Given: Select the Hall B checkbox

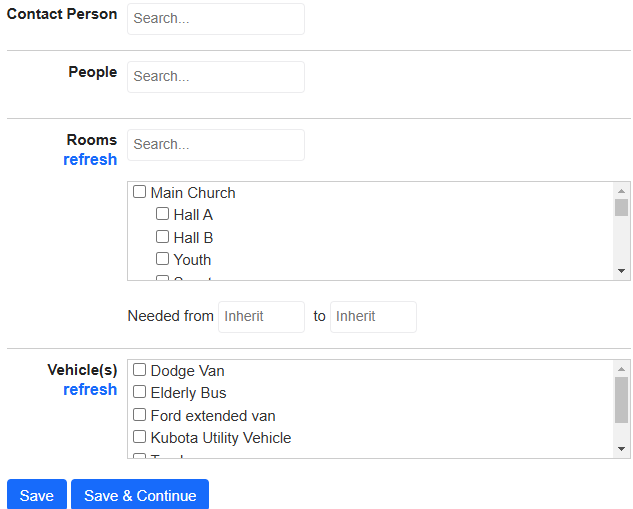Looking at the screenshot, I should click(162, 237).
